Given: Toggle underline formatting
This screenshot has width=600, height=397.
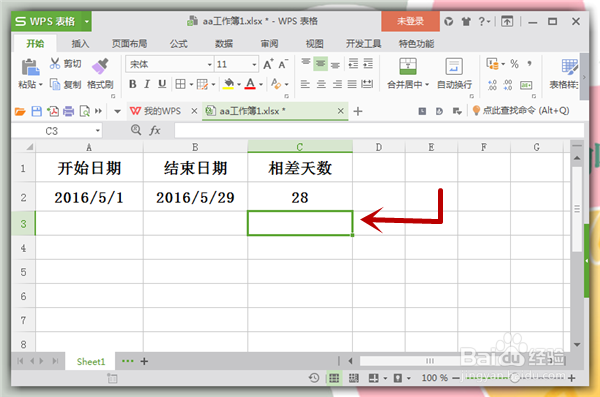Looking at the screenshot, I should point(162,84).
